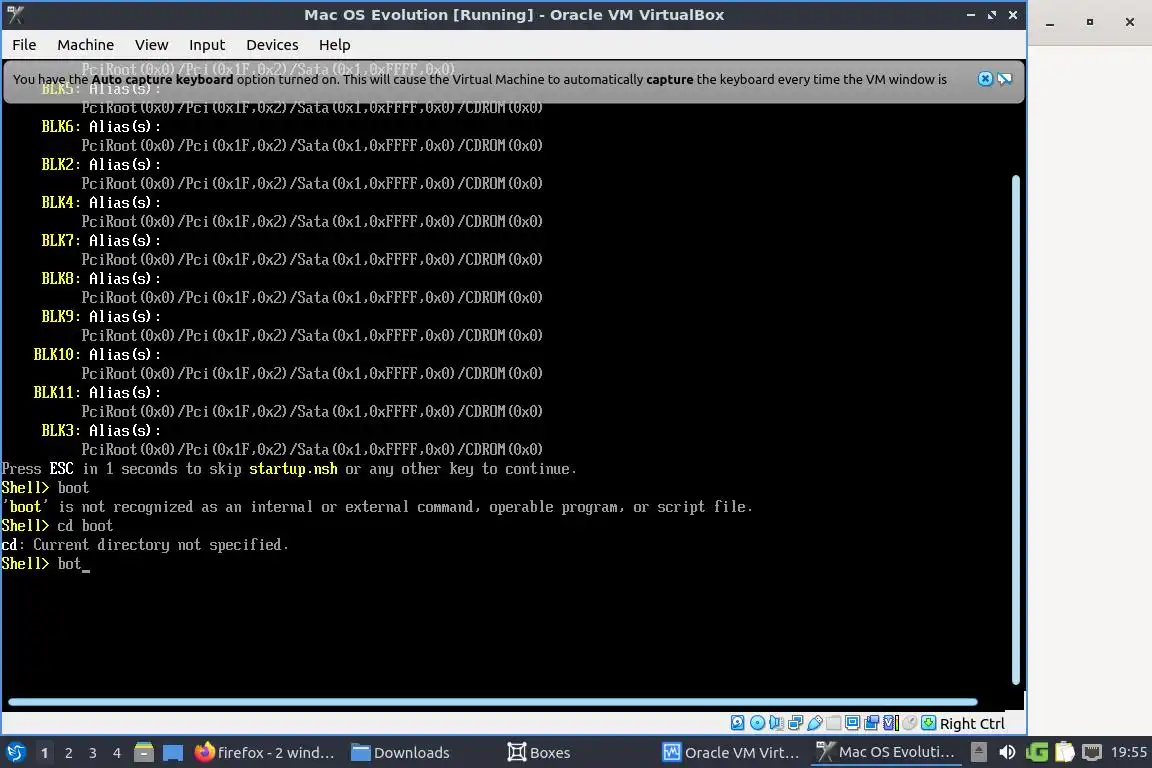Click the network adapters indicator icon
Viewport: 1152px width, 768px height.
click(x=795, y=723)
